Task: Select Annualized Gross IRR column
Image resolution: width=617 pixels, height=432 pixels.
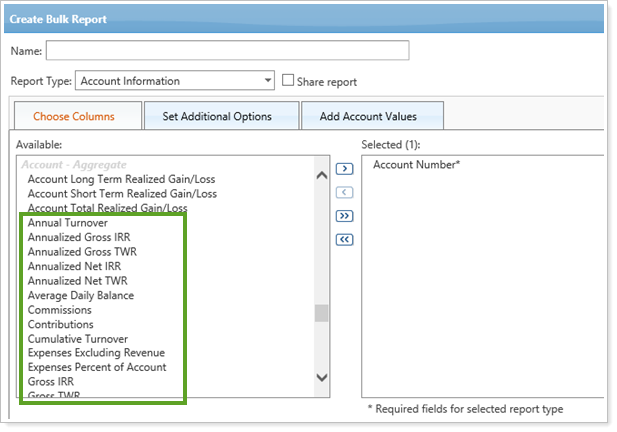Action: pos(80,238)
